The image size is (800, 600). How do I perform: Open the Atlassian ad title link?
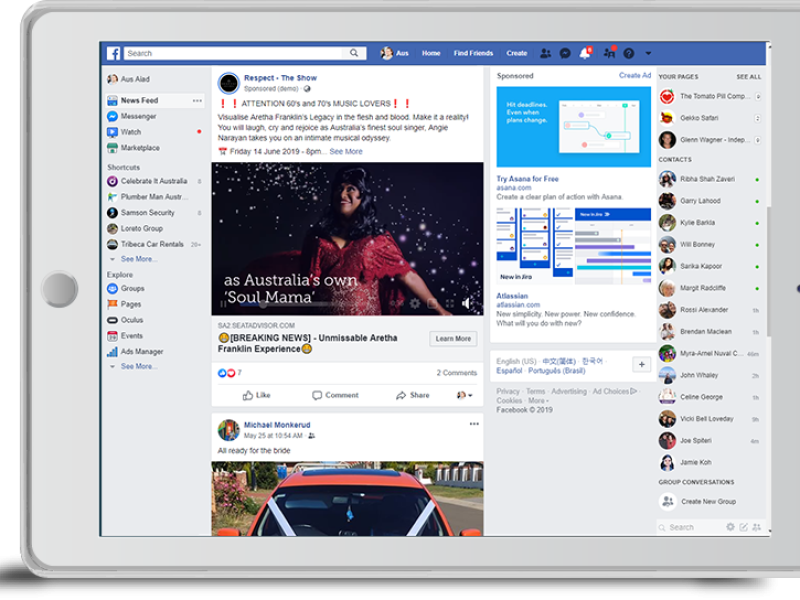[x=512, y=296]
